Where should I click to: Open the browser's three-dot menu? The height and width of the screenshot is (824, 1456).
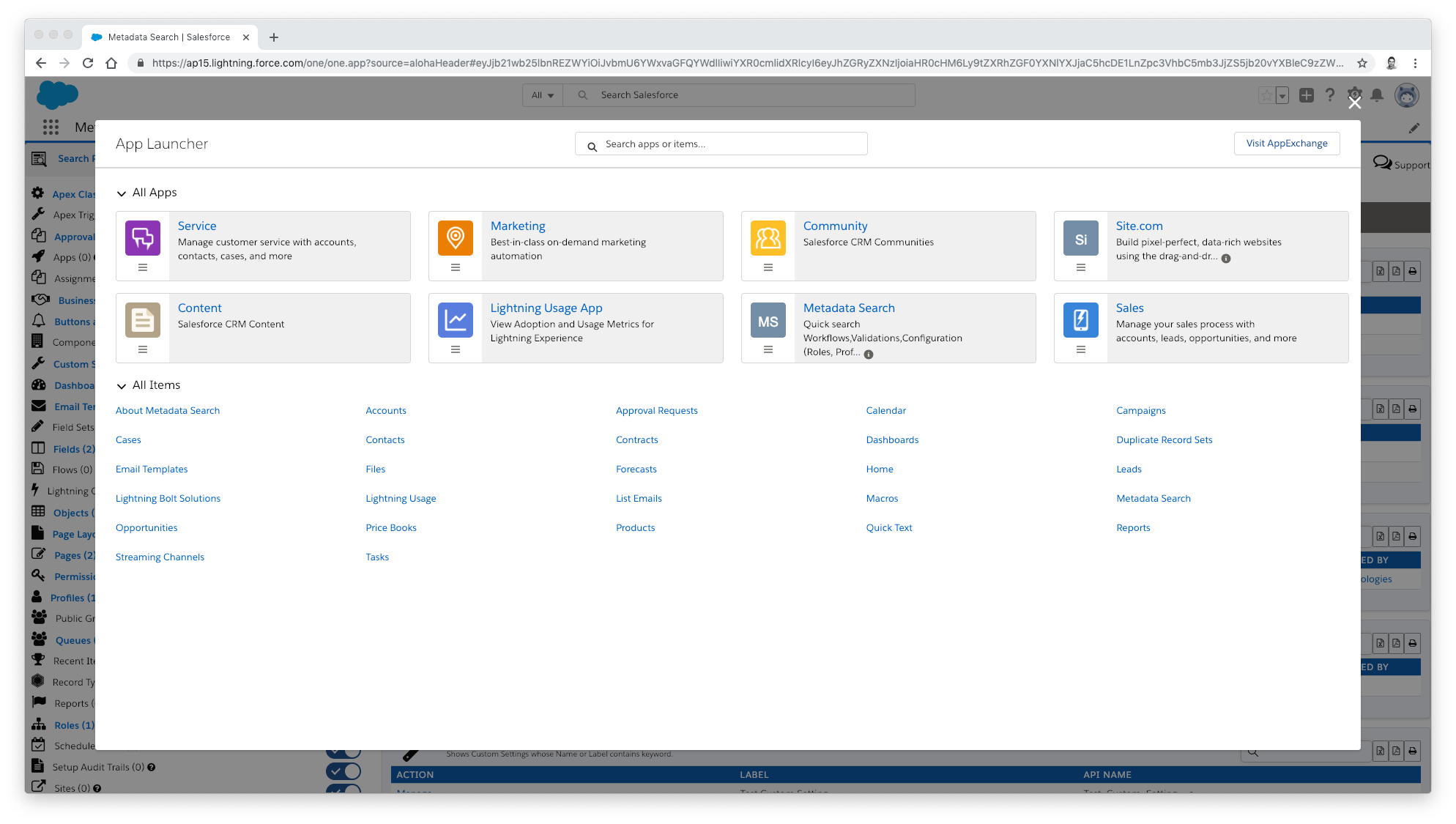tap(1416, 63)
